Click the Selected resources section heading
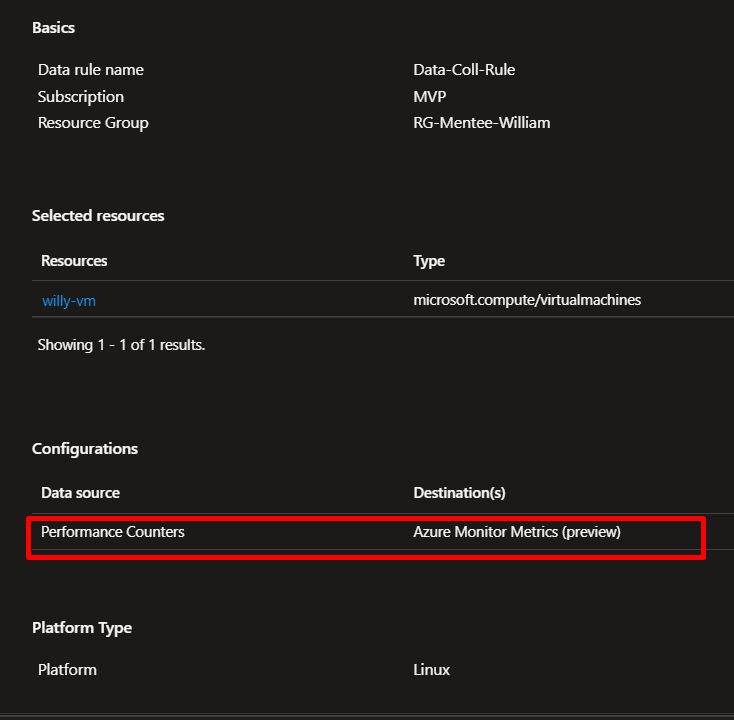 (x=98, y=216)
